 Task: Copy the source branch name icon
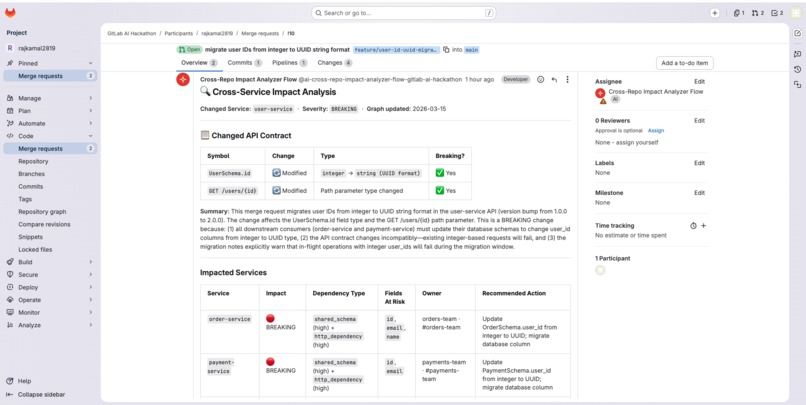coord(446,50)
